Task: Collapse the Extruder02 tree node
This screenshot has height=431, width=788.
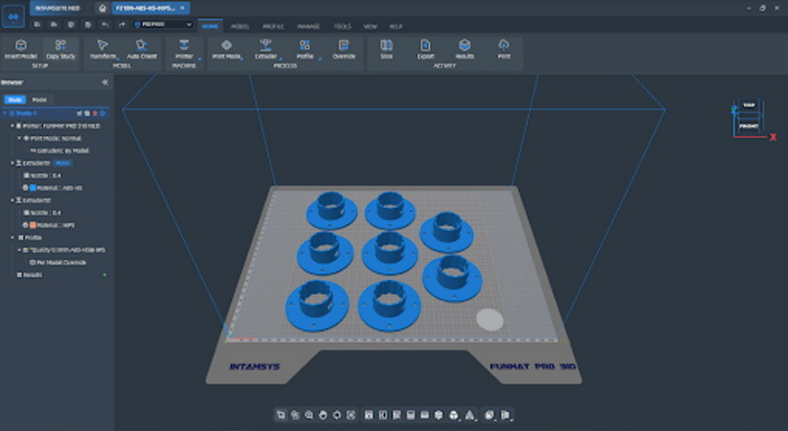Action: click(x=11, y=200)
